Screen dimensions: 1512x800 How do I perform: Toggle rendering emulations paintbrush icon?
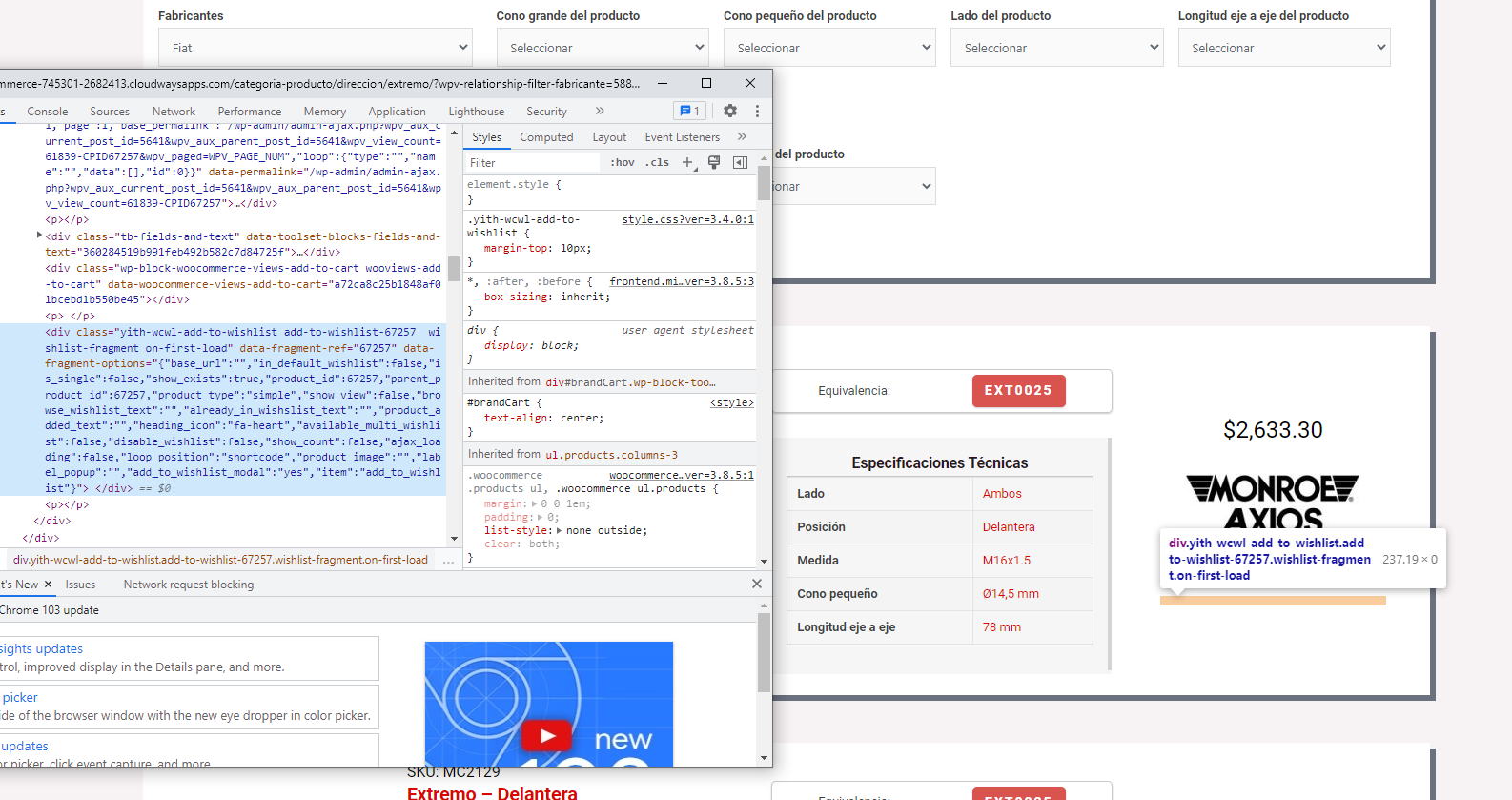point(713,162)
